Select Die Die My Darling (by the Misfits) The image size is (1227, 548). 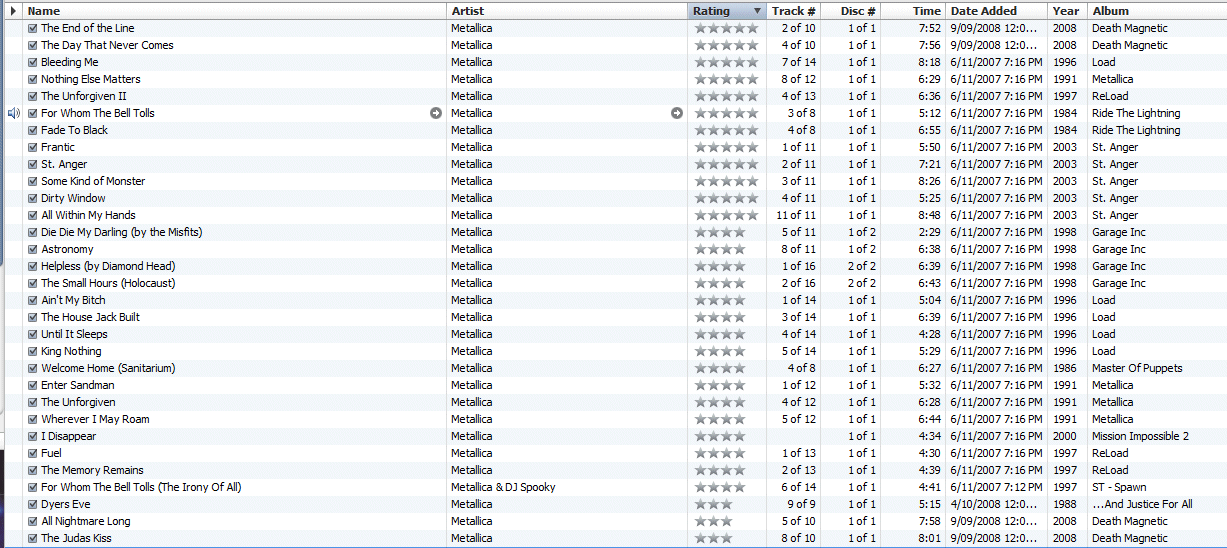tap(121, 232)
